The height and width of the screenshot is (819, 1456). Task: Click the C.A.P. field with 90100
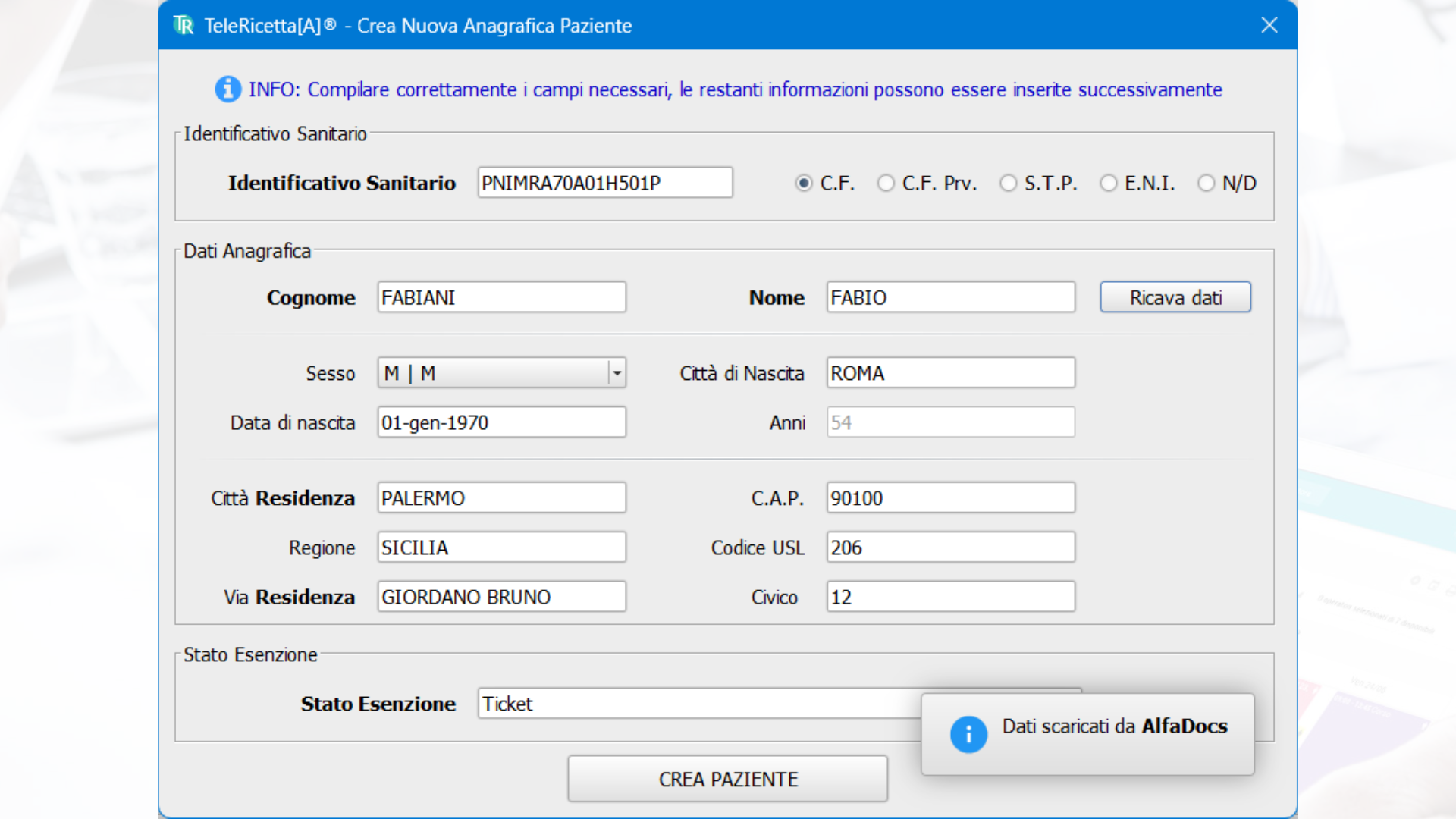[x=951, y=498]
